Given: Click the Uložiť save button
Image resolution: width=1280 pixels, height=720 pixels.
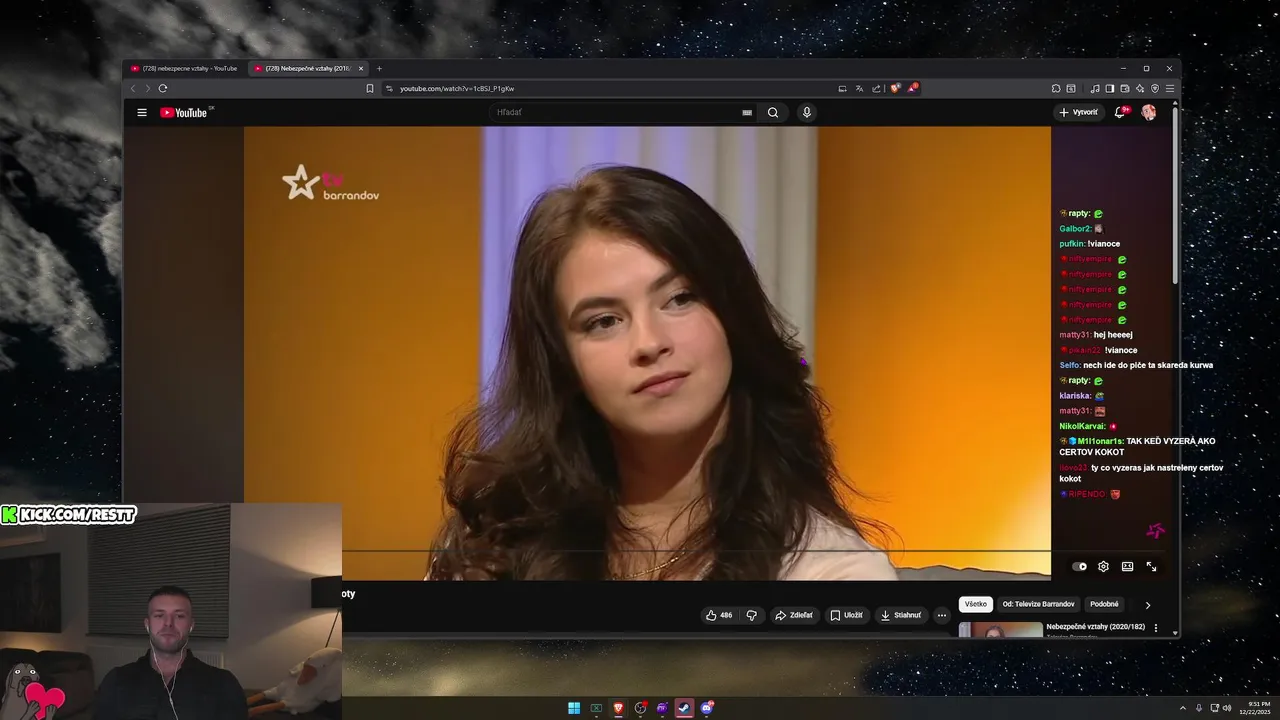Looking at the screenshot, I should click(x=846, y=615).
